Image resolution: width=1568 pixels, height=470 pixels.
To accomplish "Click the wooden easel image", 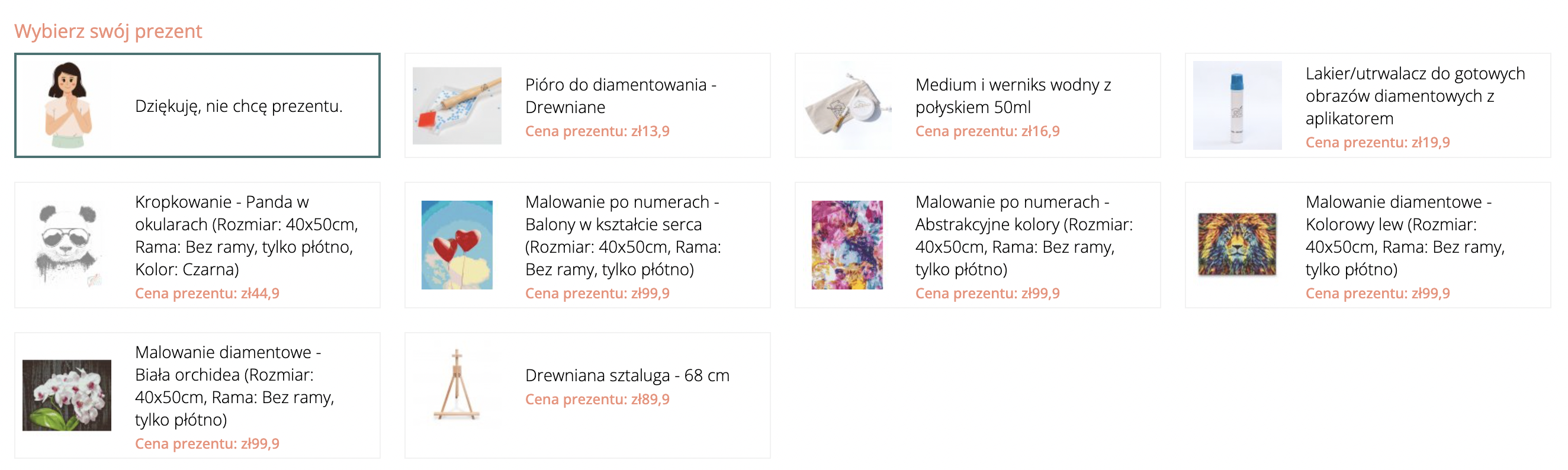I will click(457, 384).
